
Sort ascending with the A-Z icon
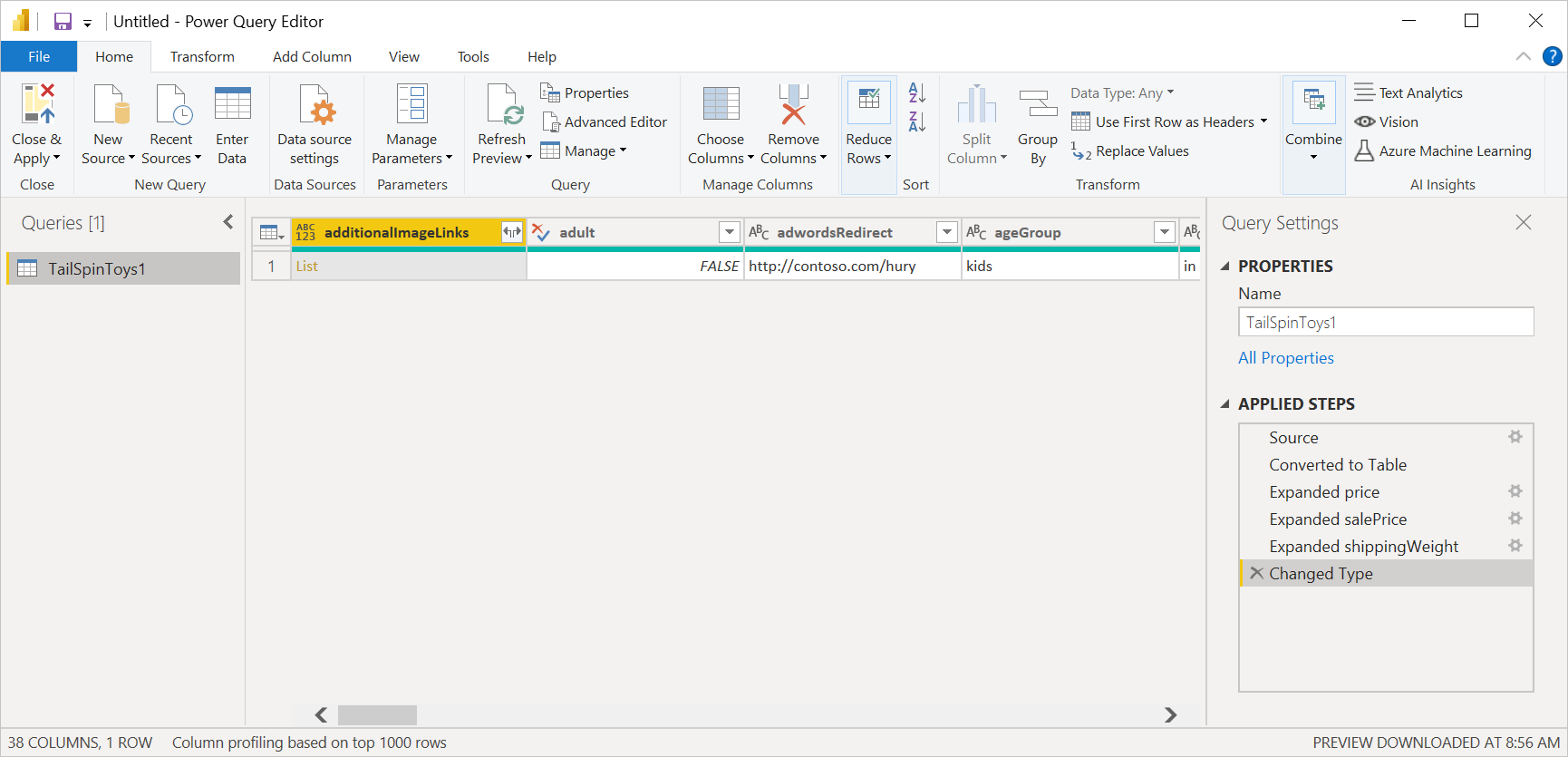coord(916,92)
